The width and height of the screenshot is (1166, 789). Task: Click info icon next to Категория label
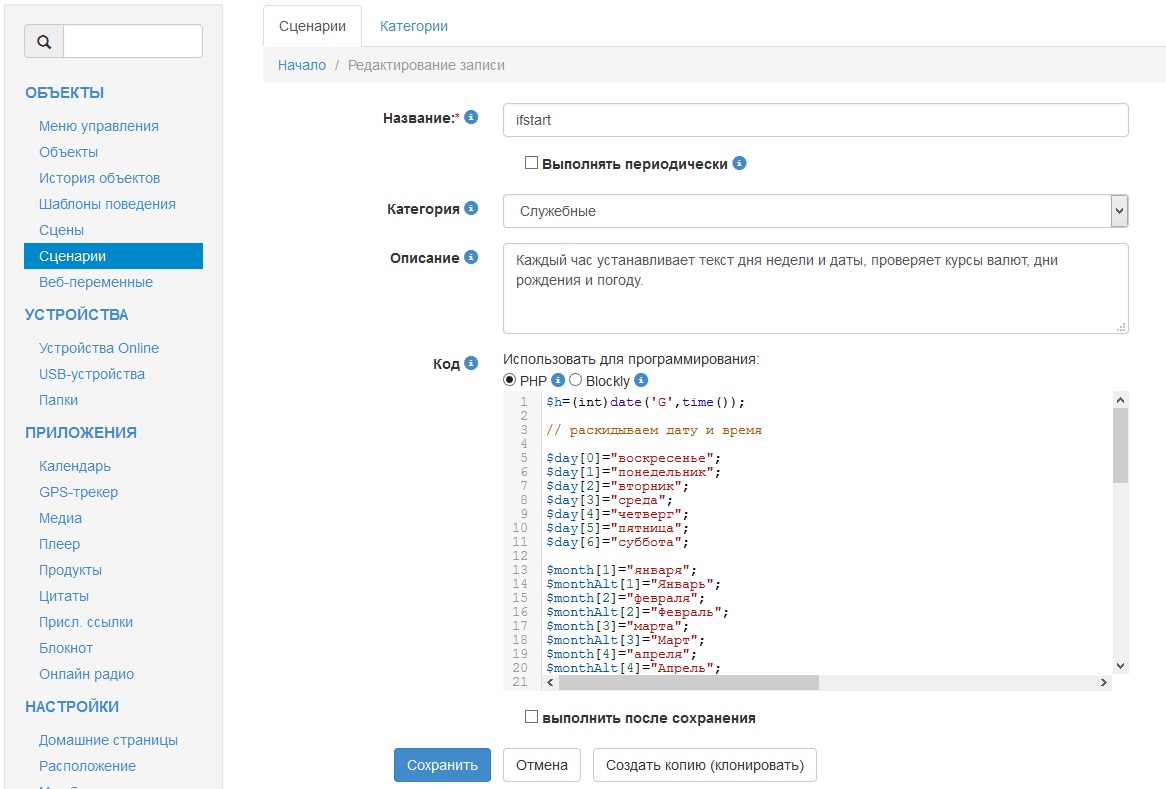(x=472, y=209)
